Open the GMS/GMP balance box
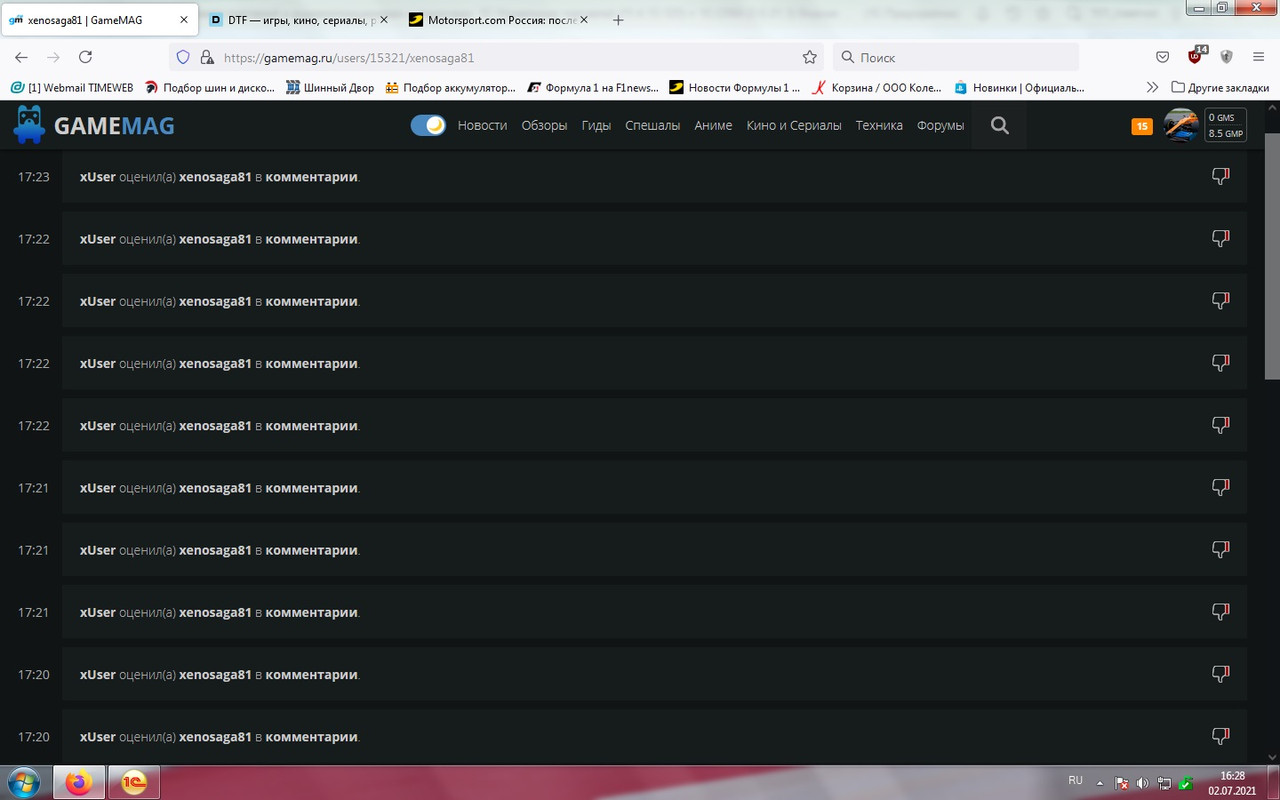1280x800 pixels. (x=1225, y=125)
